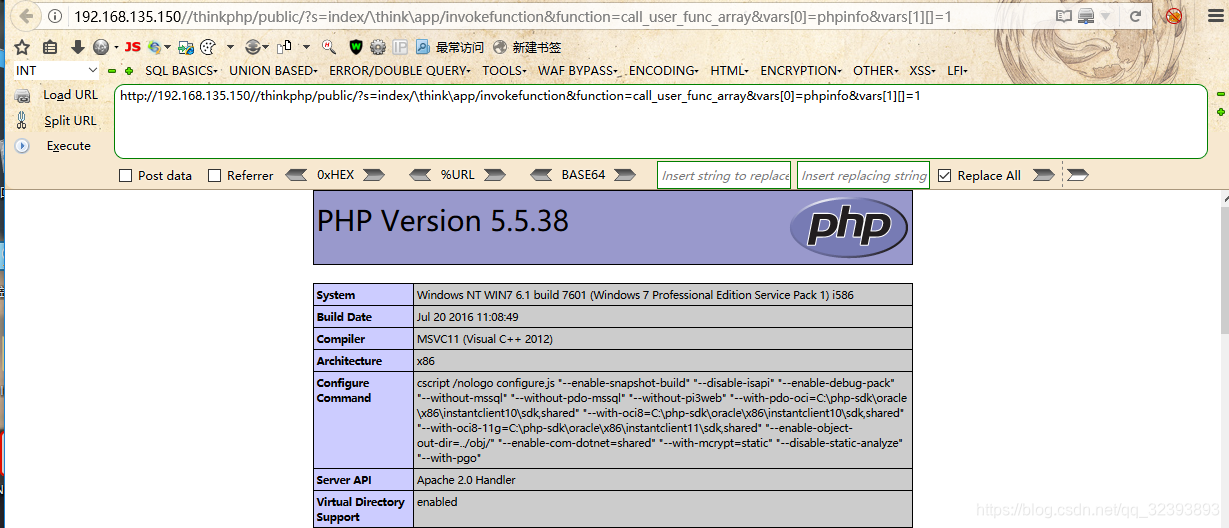Click %URL encode label
The width and height of the screenshot is (1229, 528).
coord(458,175)
